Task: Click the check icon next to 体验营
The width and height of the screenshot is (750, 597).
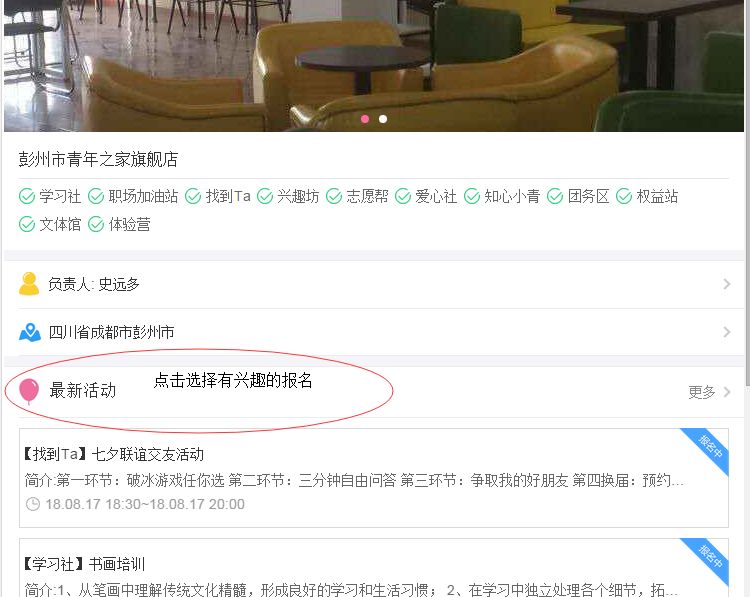Action: point(96,224)
